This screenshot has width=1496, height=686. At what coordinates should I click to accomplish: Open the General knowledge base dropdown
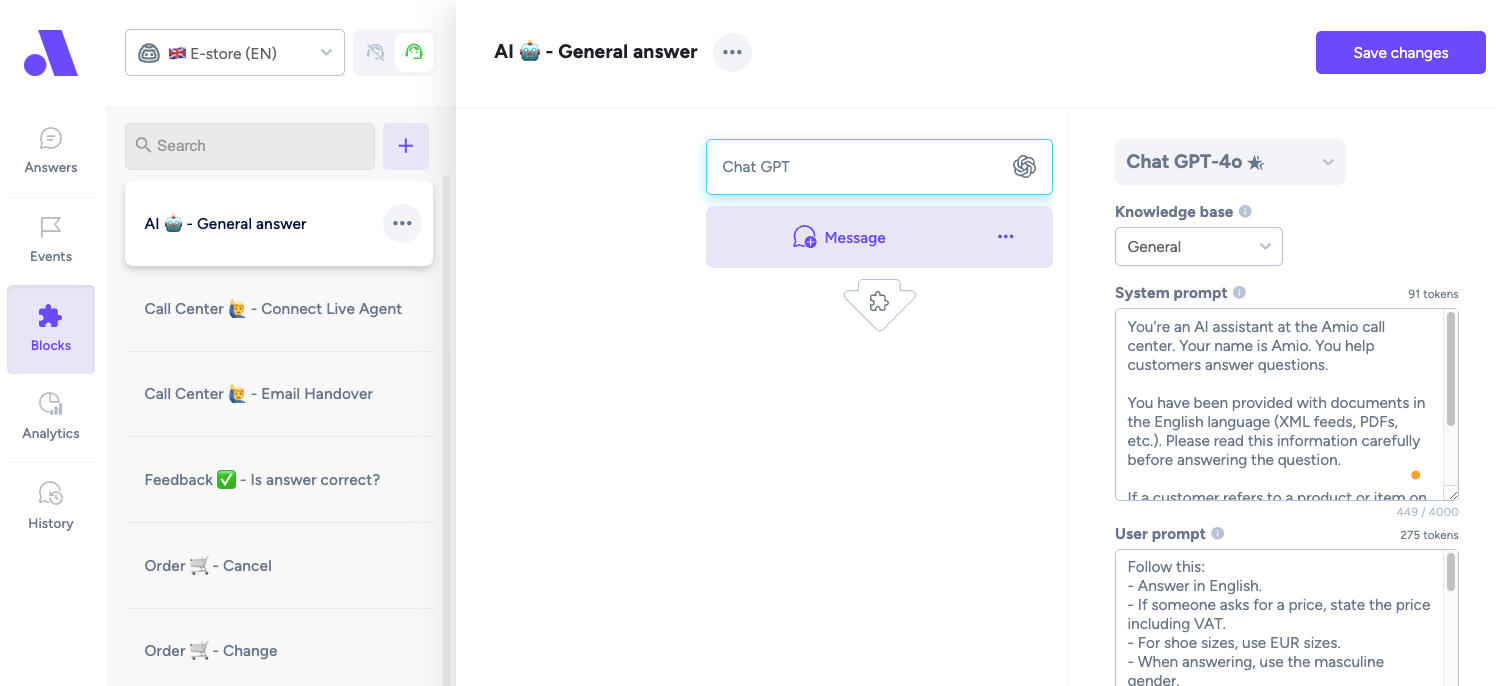coord(1198,247)
